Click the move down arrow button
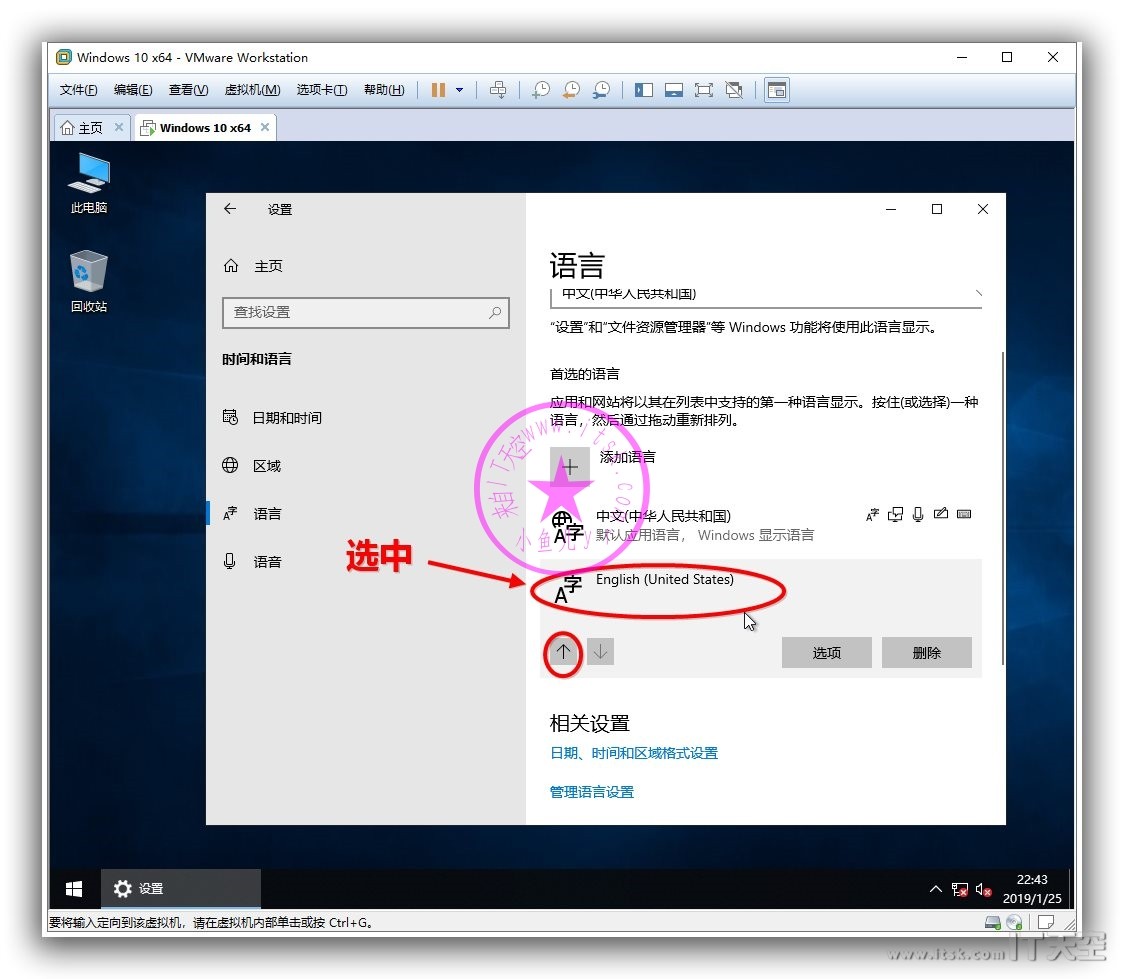Screen dimensions: 1124x979 601,651
